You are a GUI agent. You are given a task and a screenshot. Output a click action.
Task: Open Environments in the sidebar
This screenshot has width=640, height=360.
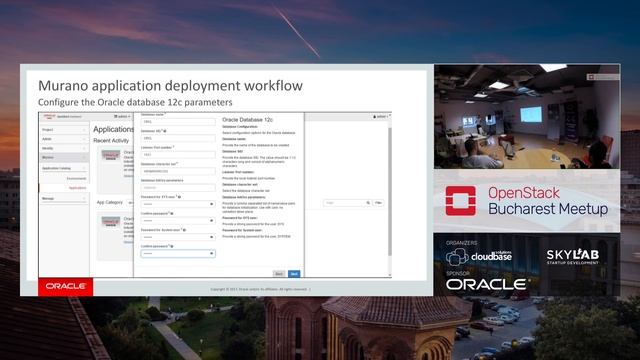pyautogui.click(x=76, y=178)
